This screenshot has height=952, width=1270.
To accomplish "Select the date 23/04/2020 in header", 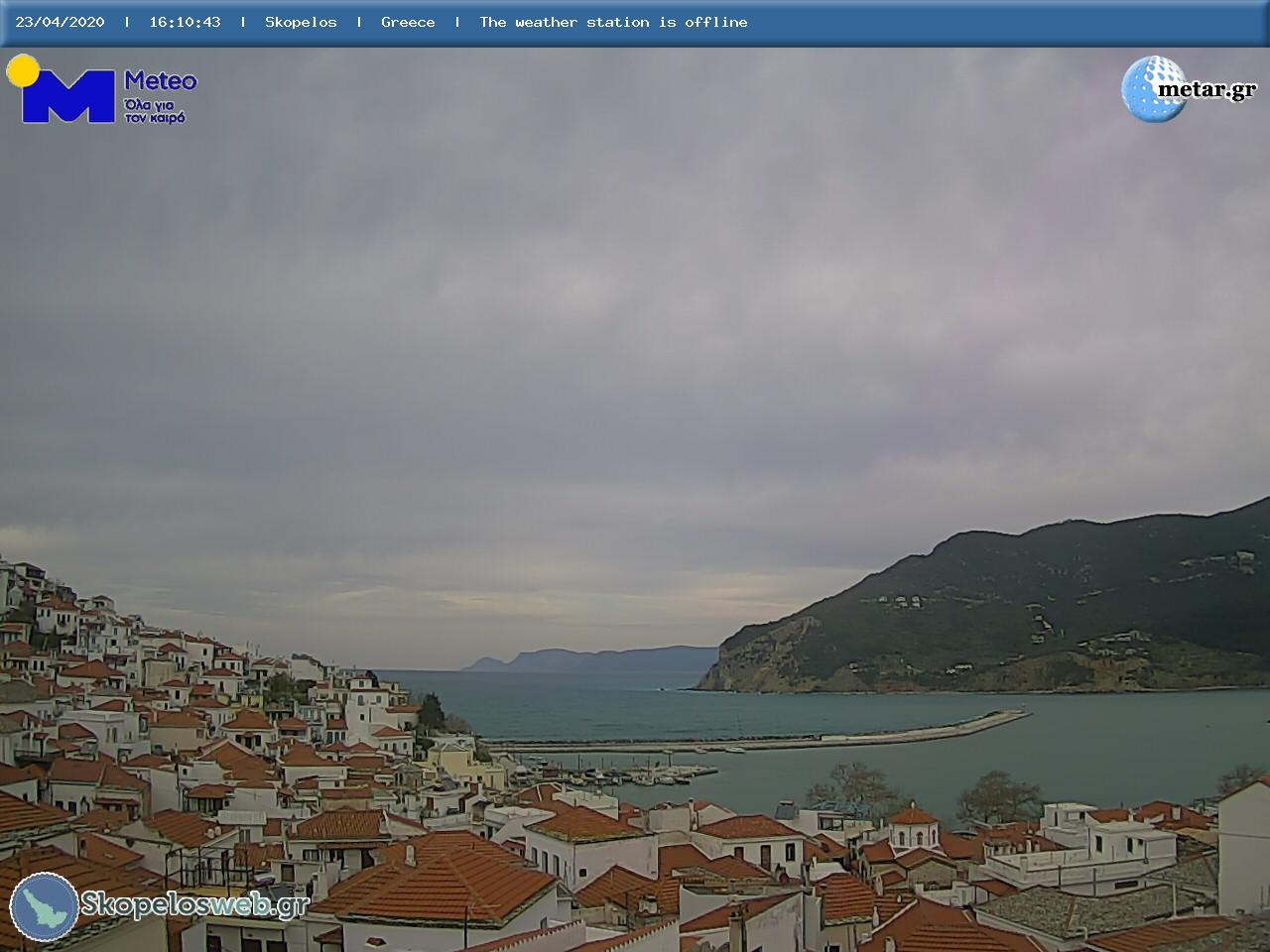I will pos(60,22).
